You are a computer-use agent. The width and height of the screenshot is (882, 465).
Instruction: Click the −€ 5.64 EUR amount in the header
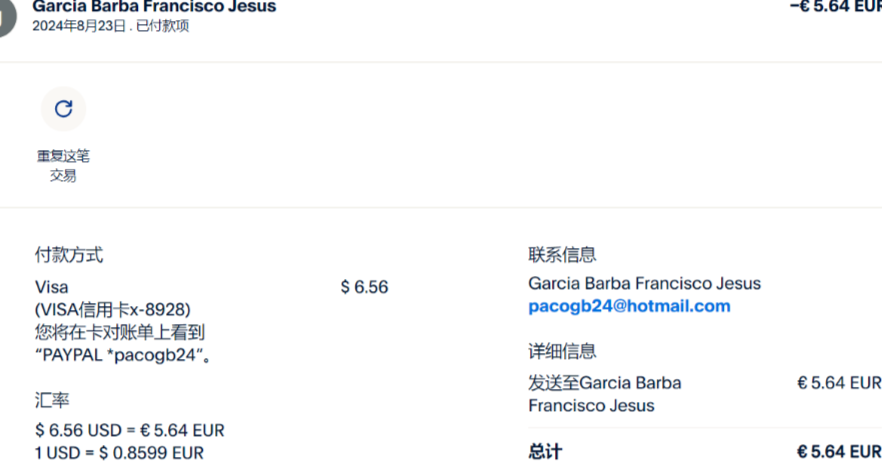click(836, 7)
